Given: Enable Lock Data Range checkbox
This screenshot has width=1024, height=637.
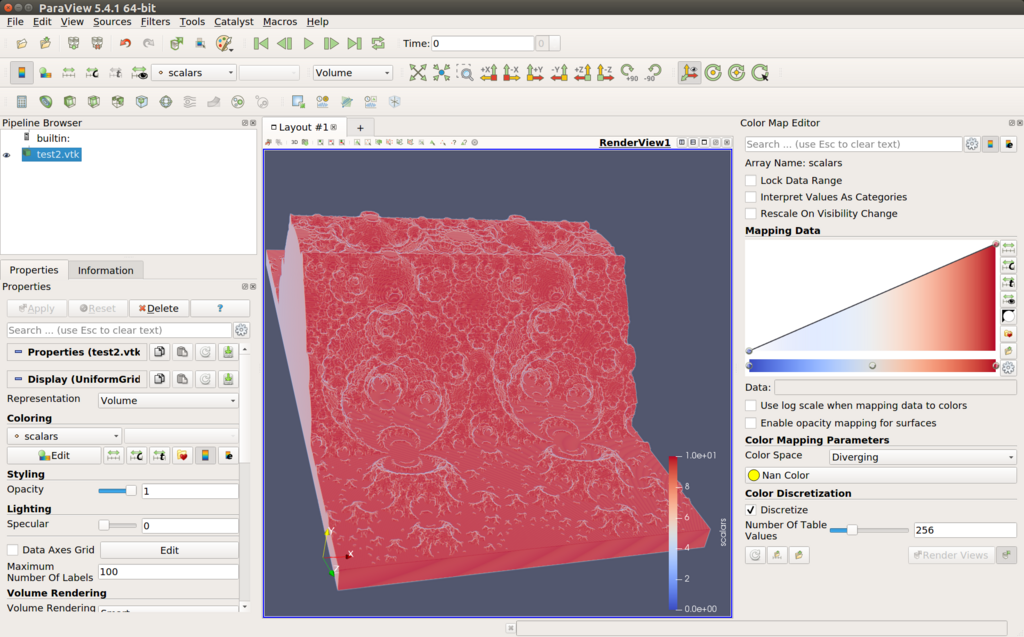Looking at the screenshot, I should tap(751, 180).
